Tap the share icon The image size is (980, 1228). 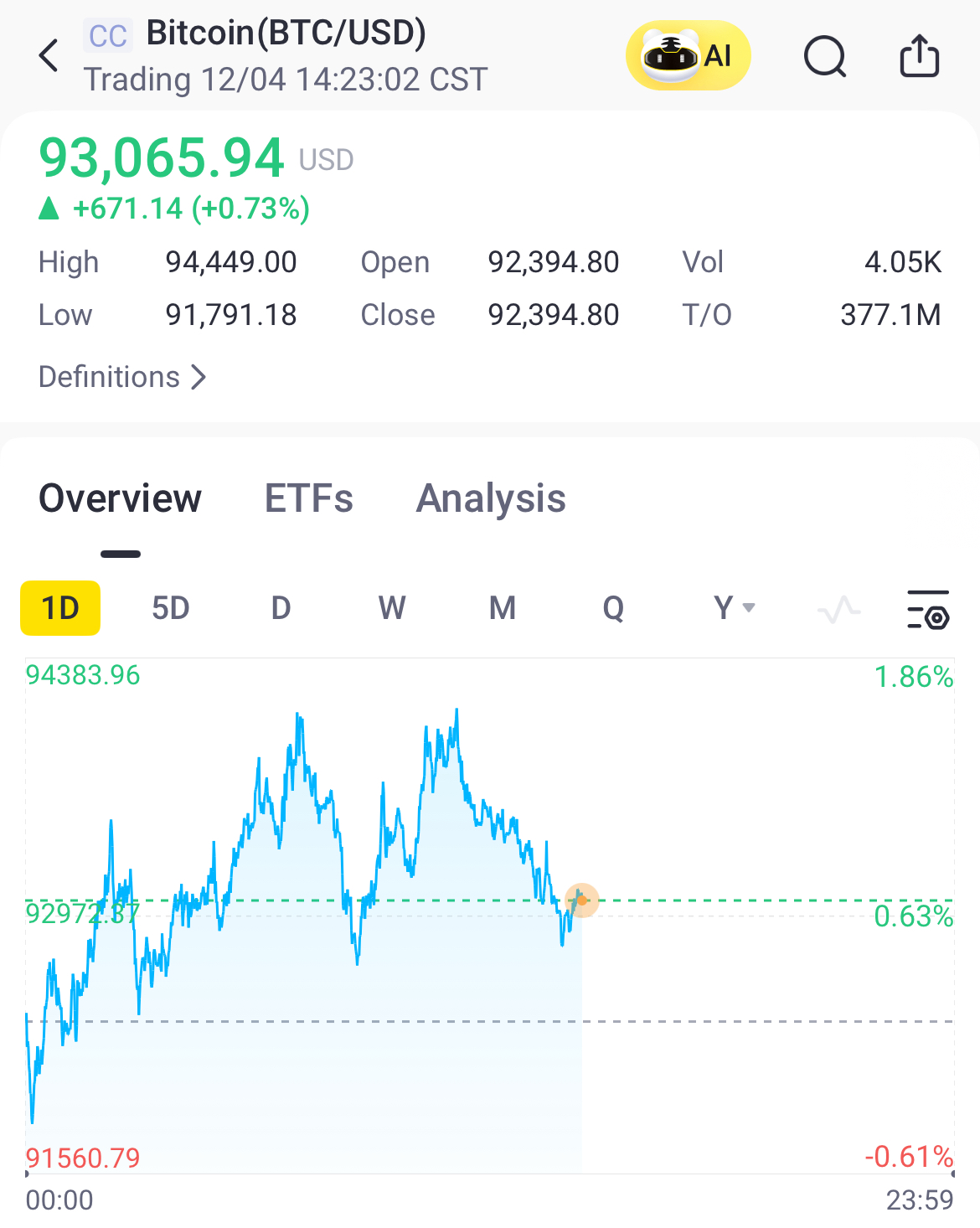[x=919, y=56]
